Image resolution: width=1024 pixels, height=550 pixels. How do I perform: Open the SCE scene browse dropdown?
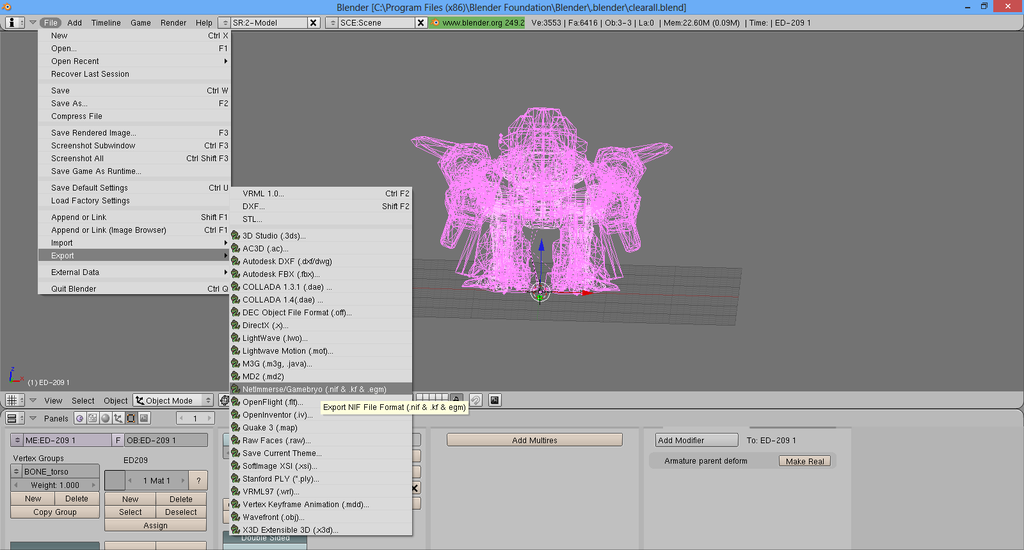[x=331, y=23]
